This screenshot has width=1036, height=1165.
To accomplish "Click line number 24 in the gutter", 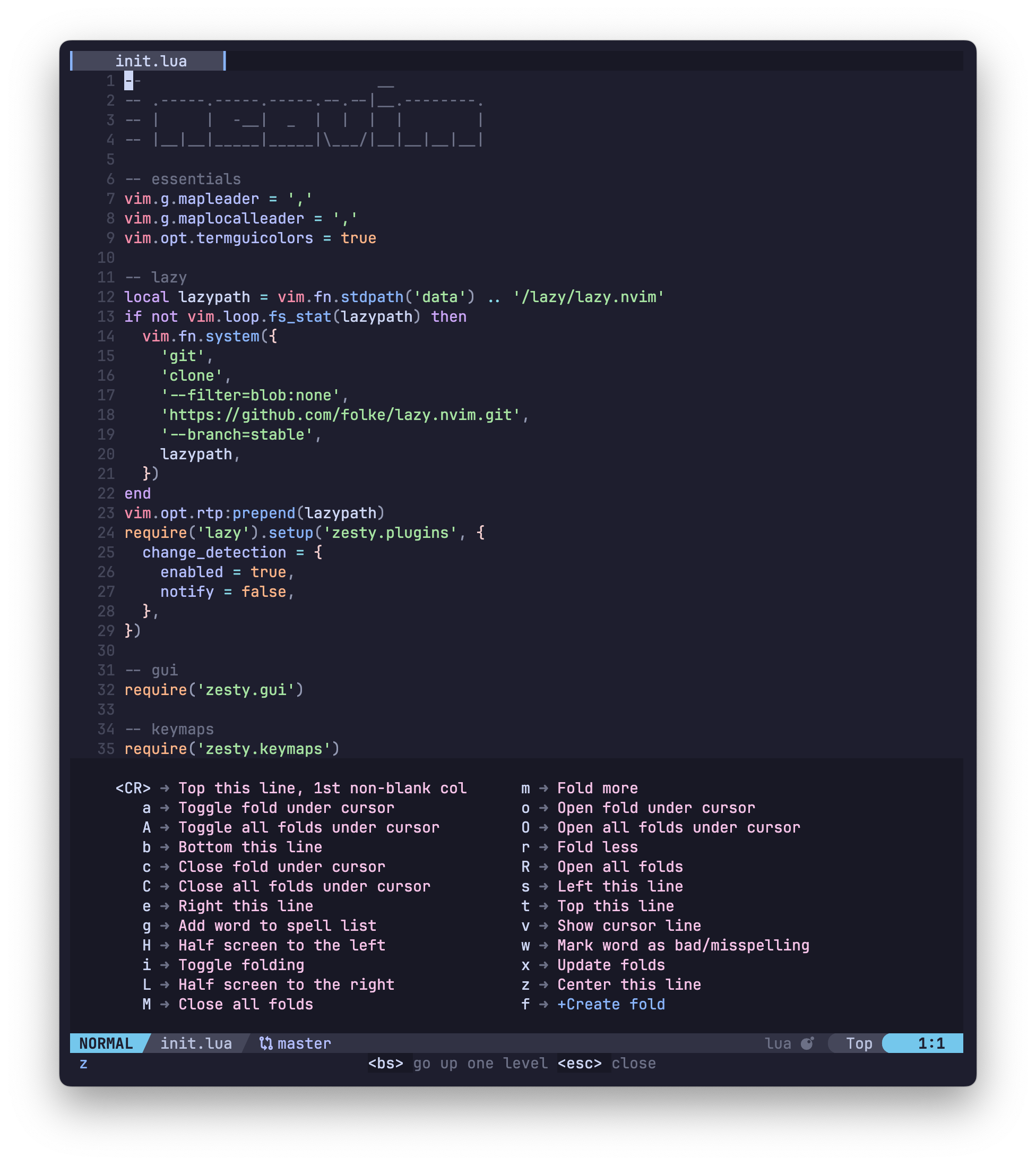I will pos(106,533).
